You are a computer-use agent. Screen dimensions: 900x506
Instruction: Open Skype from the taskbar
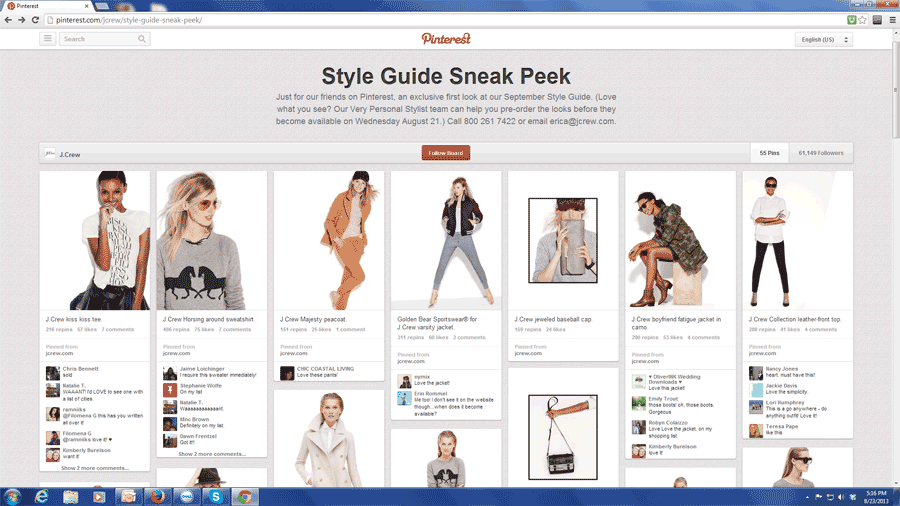(216, 497)
